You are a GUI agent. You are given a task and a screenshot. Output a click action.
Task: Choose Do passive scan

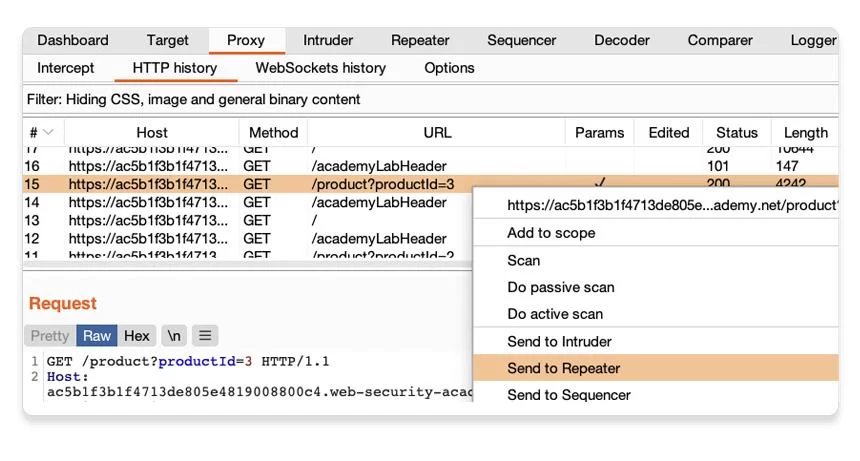pyautogui.click(x=656, y=287)
